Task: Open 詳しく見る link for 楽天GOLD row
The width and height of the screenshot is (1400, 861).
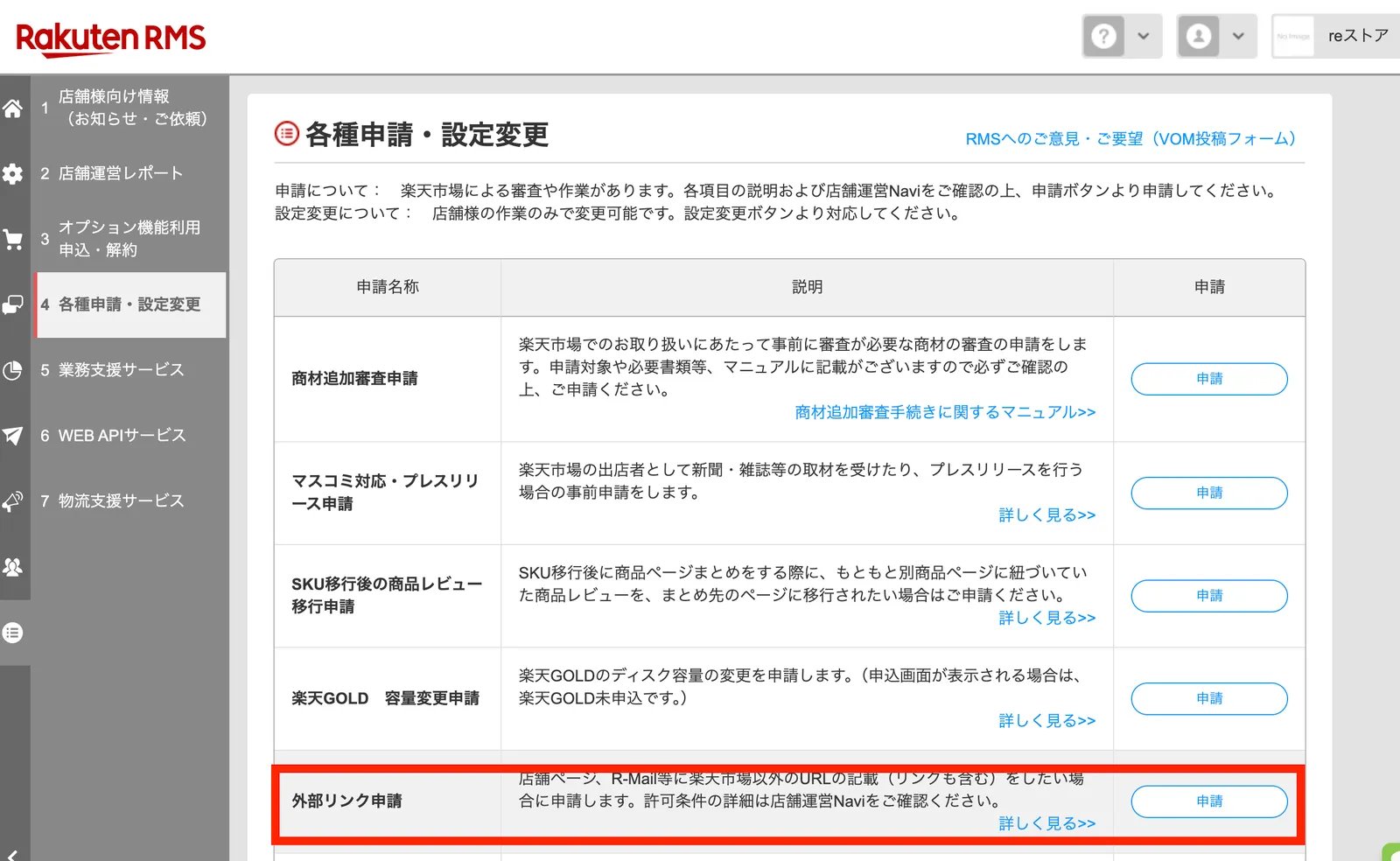Action: [x=1047, y=721]
